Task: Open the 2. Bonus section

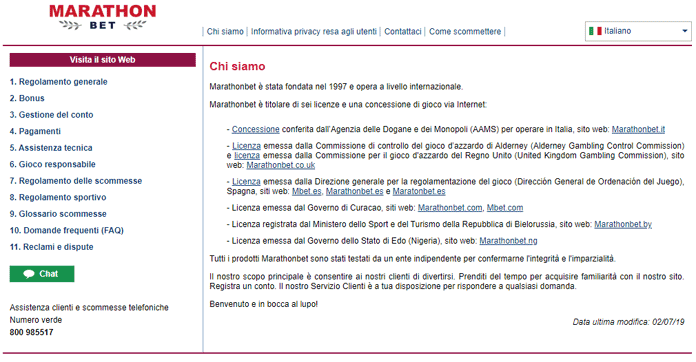Action: [x=27, y=98]
